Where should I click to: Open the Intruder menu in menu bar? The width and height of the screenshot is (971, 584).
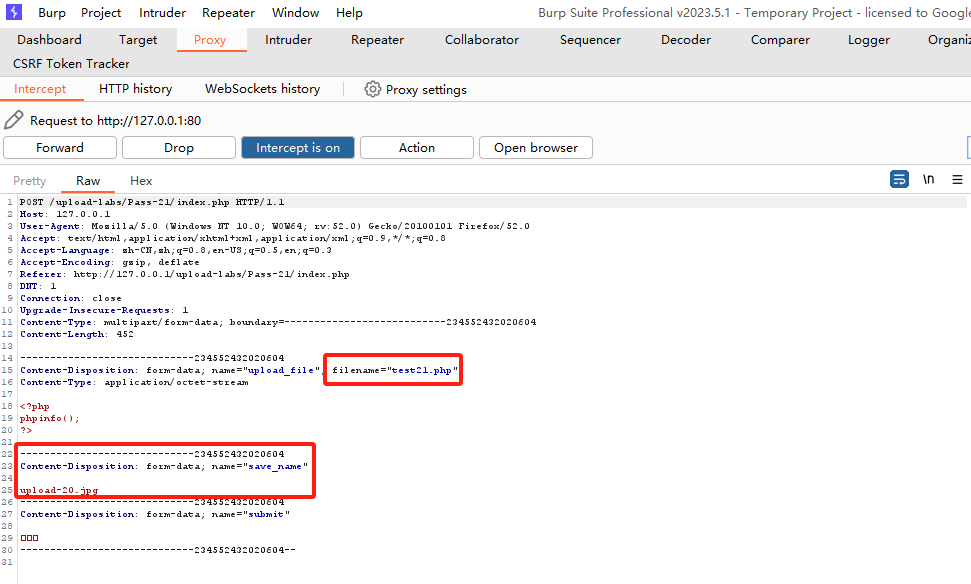[162, 12]
